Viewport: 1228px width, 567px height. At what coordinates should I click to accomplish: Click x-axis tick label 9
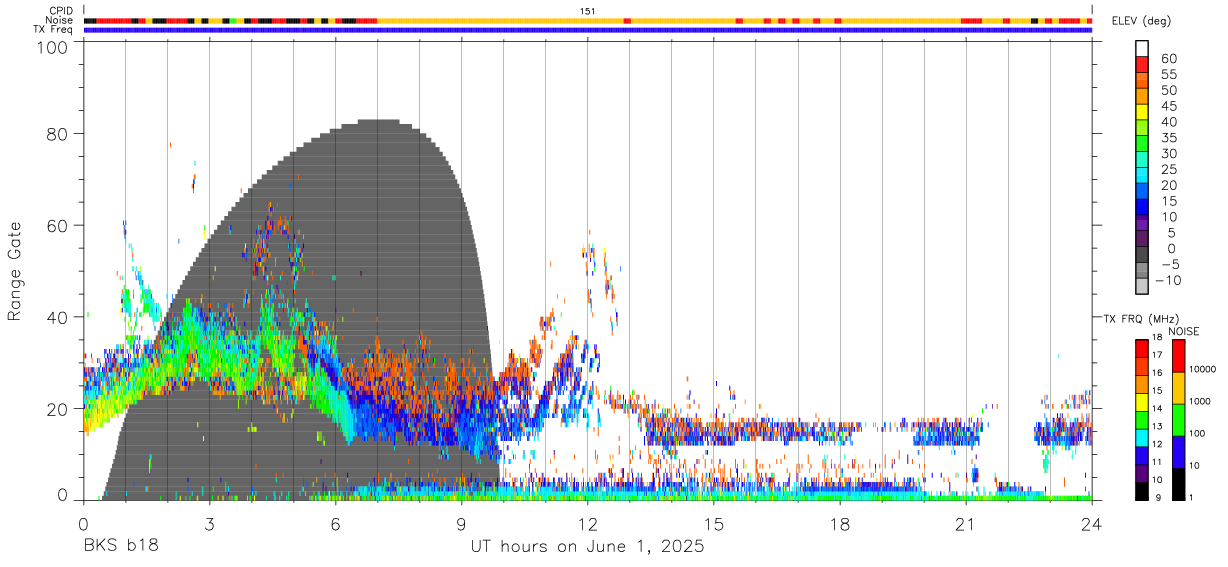pyautogui.click(x=462, y=524)
